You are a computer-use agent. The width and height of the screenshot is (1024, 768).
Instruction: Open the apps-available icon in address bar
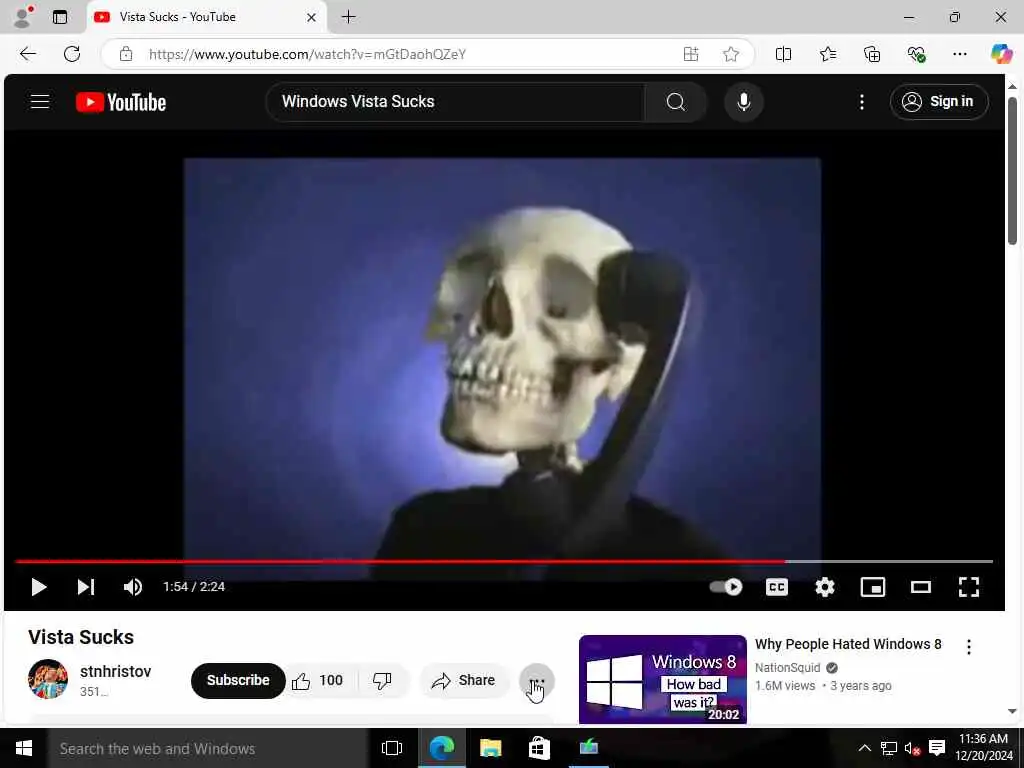coord(691,54)
